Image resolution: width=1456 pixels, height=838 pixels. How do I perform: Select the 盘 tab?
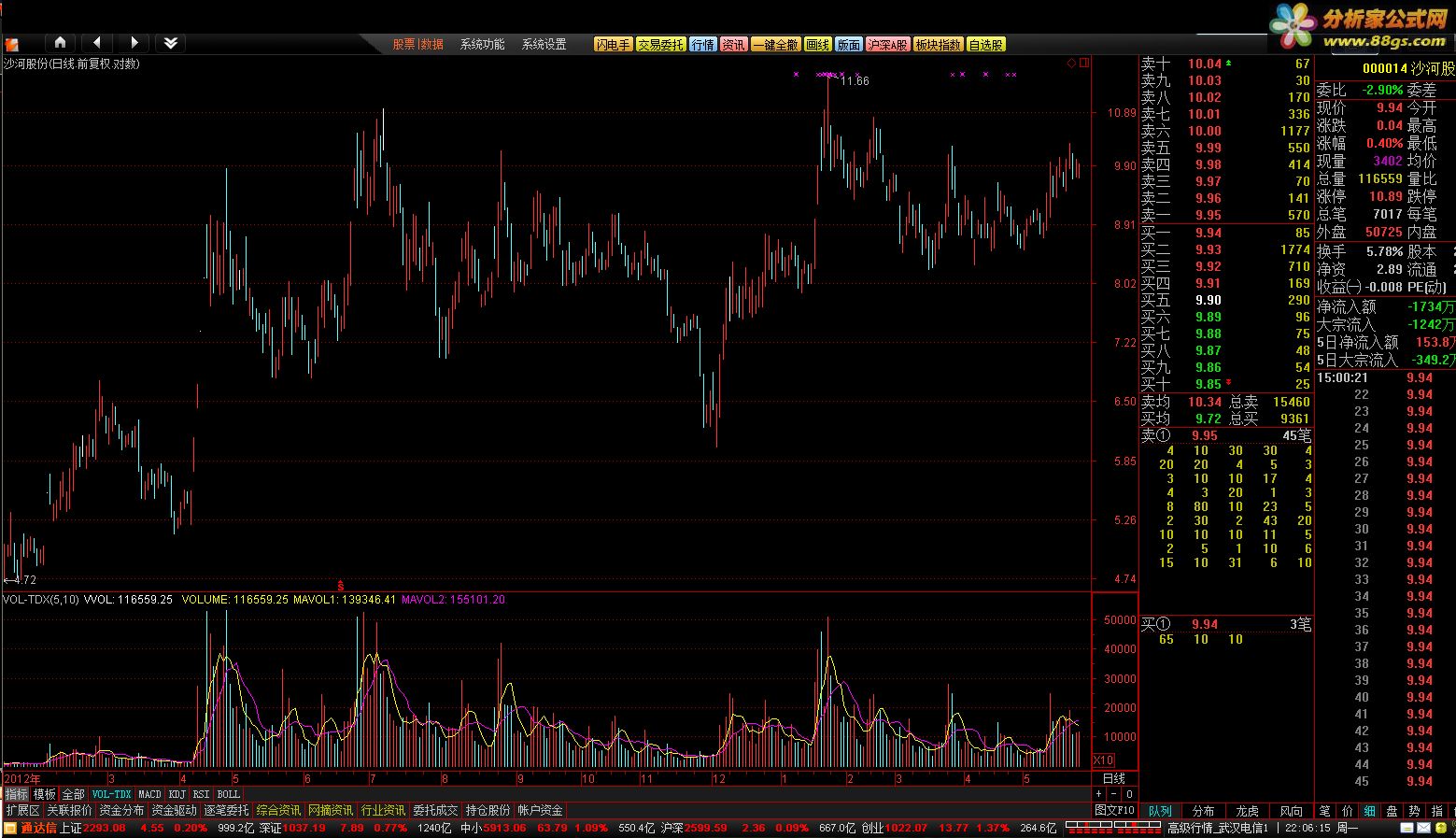coord(1392,811)
